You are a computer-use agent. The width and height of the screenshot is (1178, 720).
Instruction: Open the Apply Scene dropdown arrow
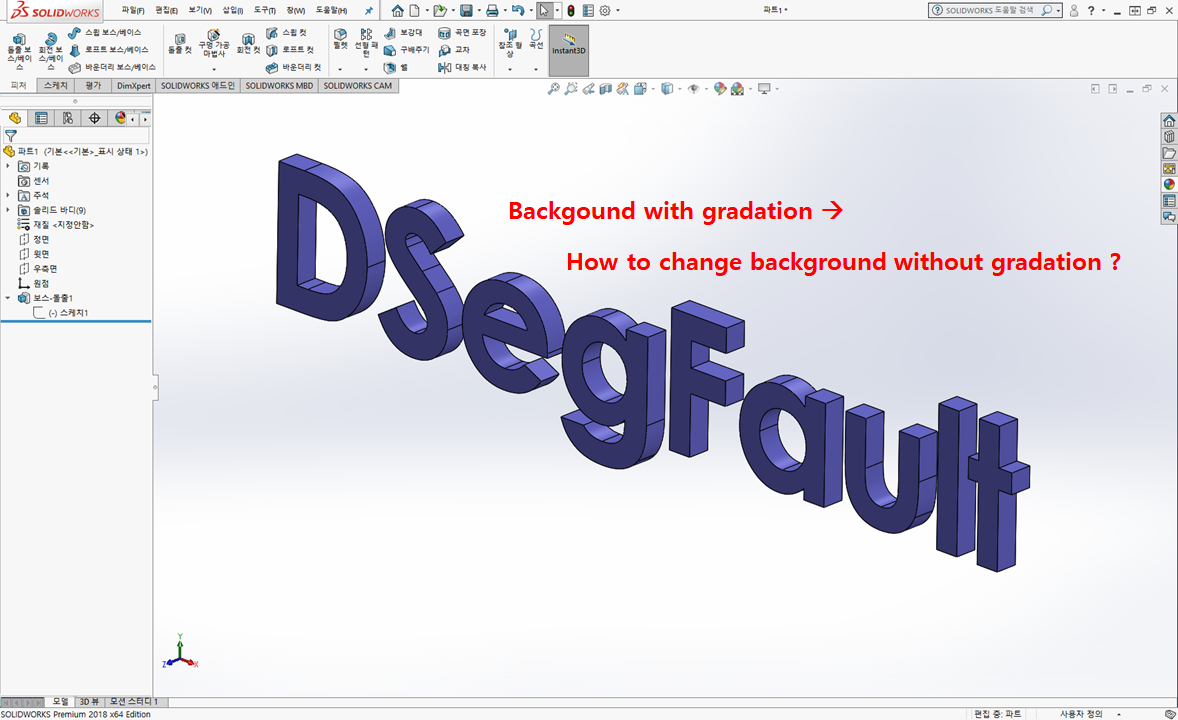(750, 89)
